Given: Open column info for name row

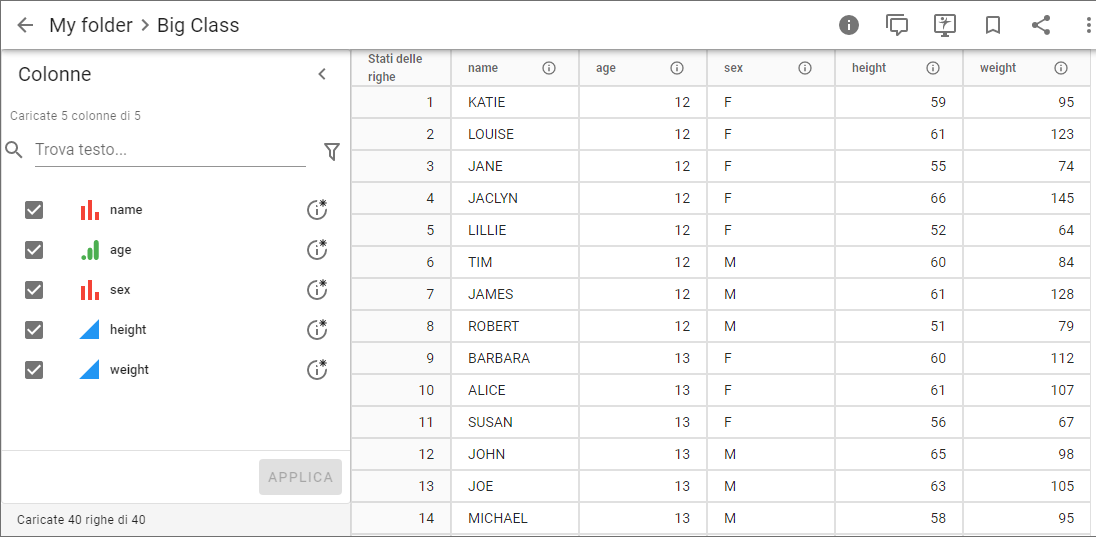Looking at the screenshot, I should click(317, 210).
